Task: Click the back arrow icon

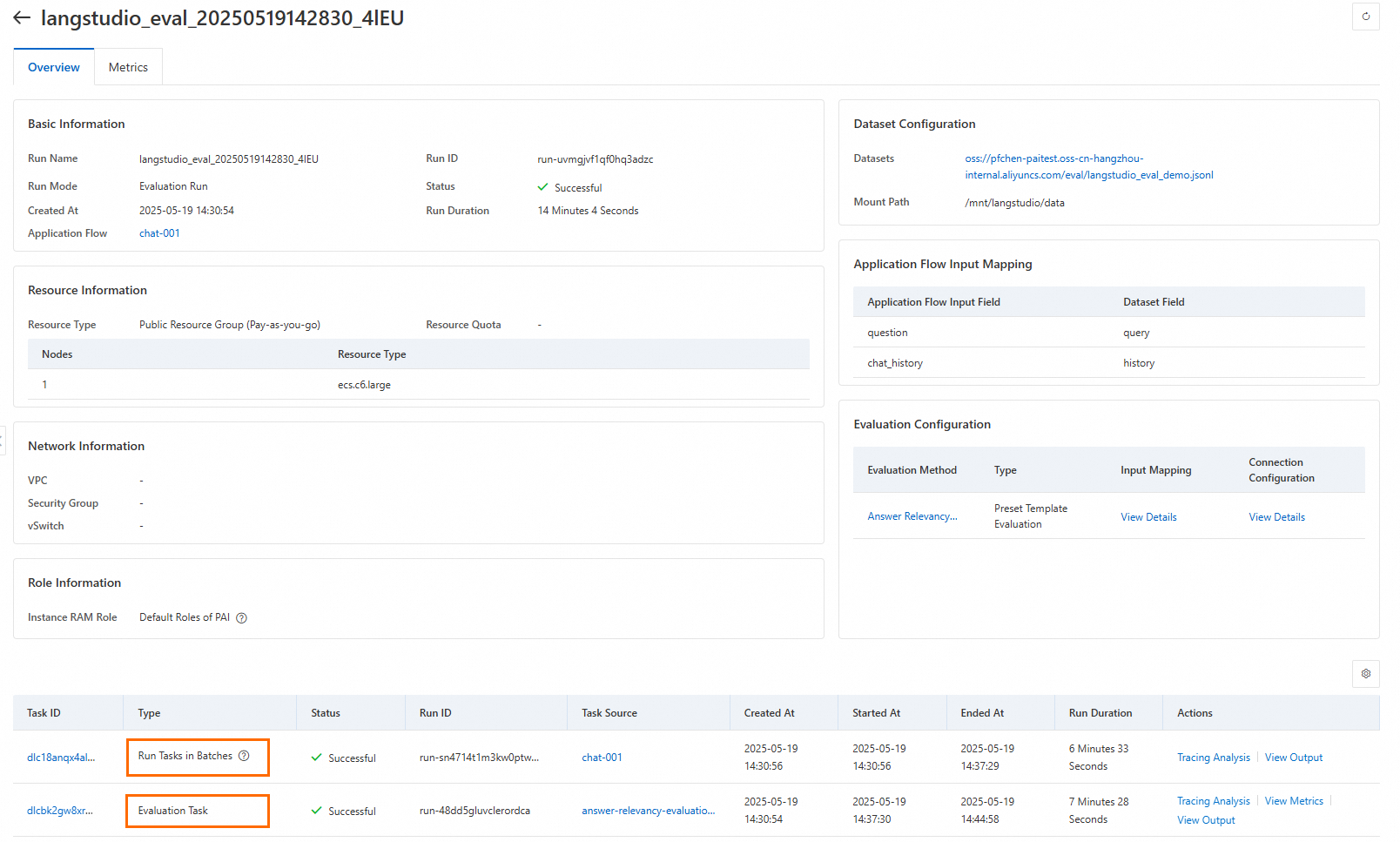Action: [22, 18]
